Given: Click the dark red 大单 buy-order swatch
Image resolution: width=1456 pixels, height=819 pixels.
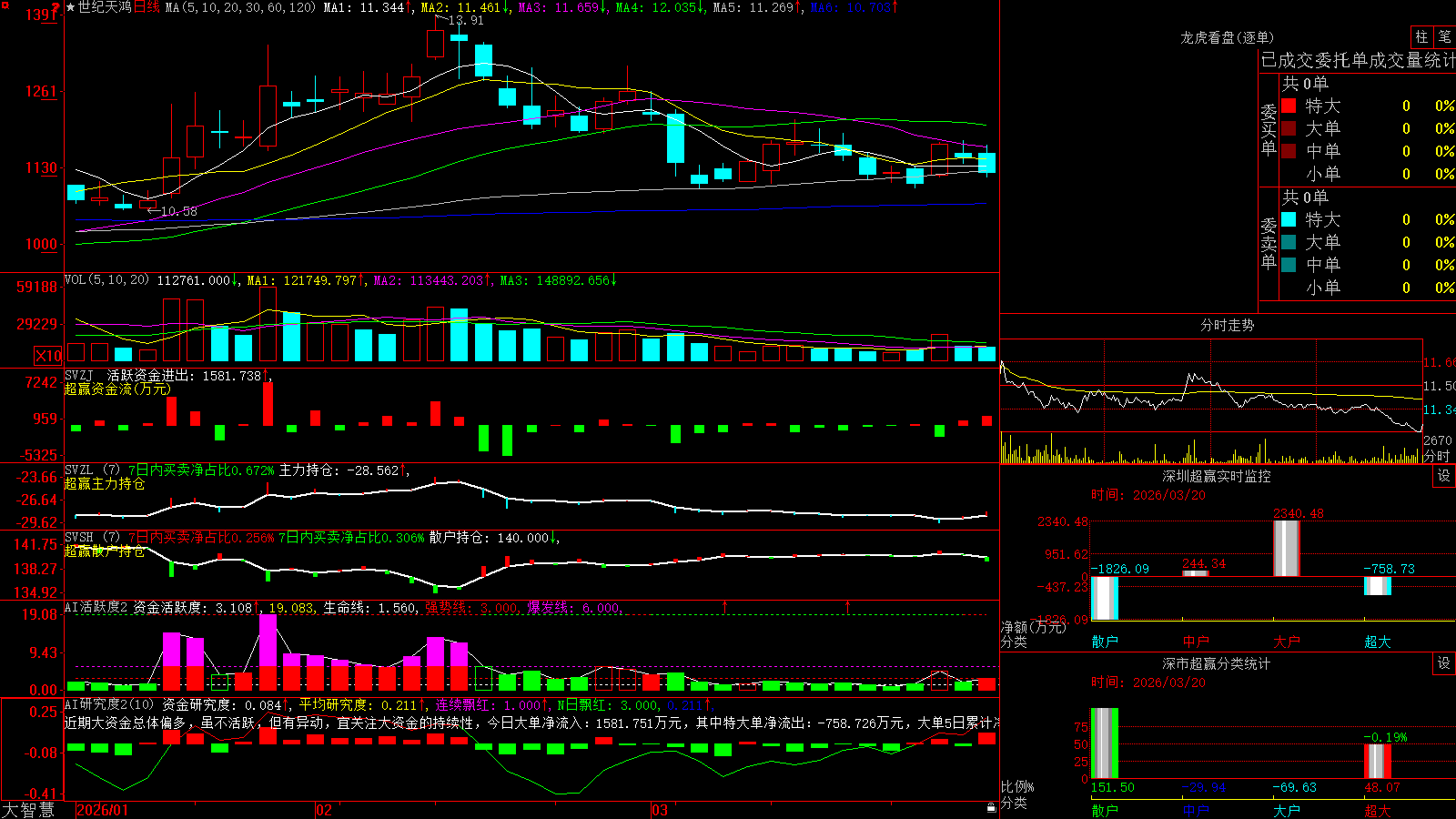Looking at the screenshot, I should [1289, 128].
